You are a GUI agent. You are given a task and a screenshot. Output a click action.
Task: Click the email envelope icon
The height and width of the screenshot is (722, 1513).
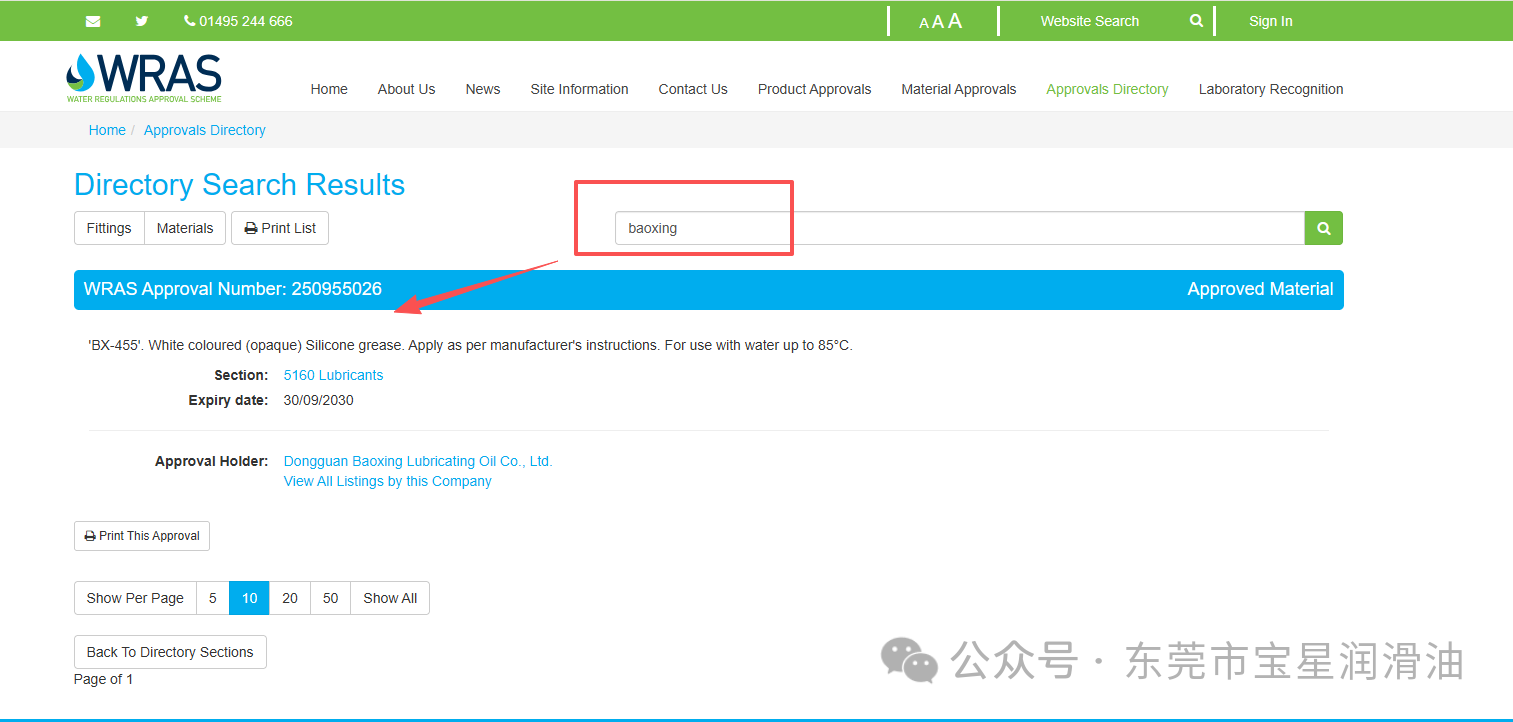click(93, 21)
